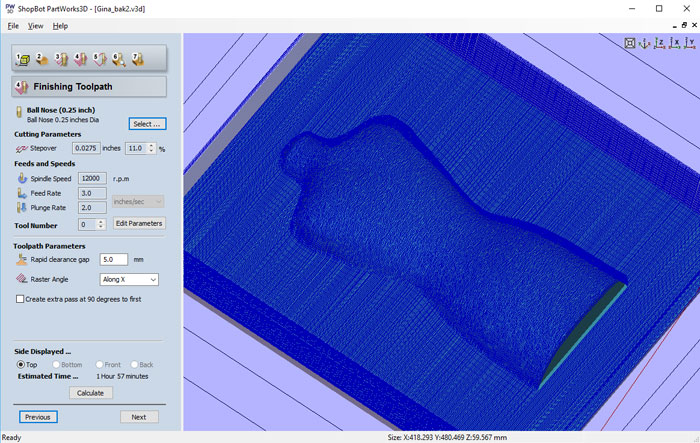Click the Spindle Speed icon
The width and height of the screenshot is (700, 443).
click(22, 178)
